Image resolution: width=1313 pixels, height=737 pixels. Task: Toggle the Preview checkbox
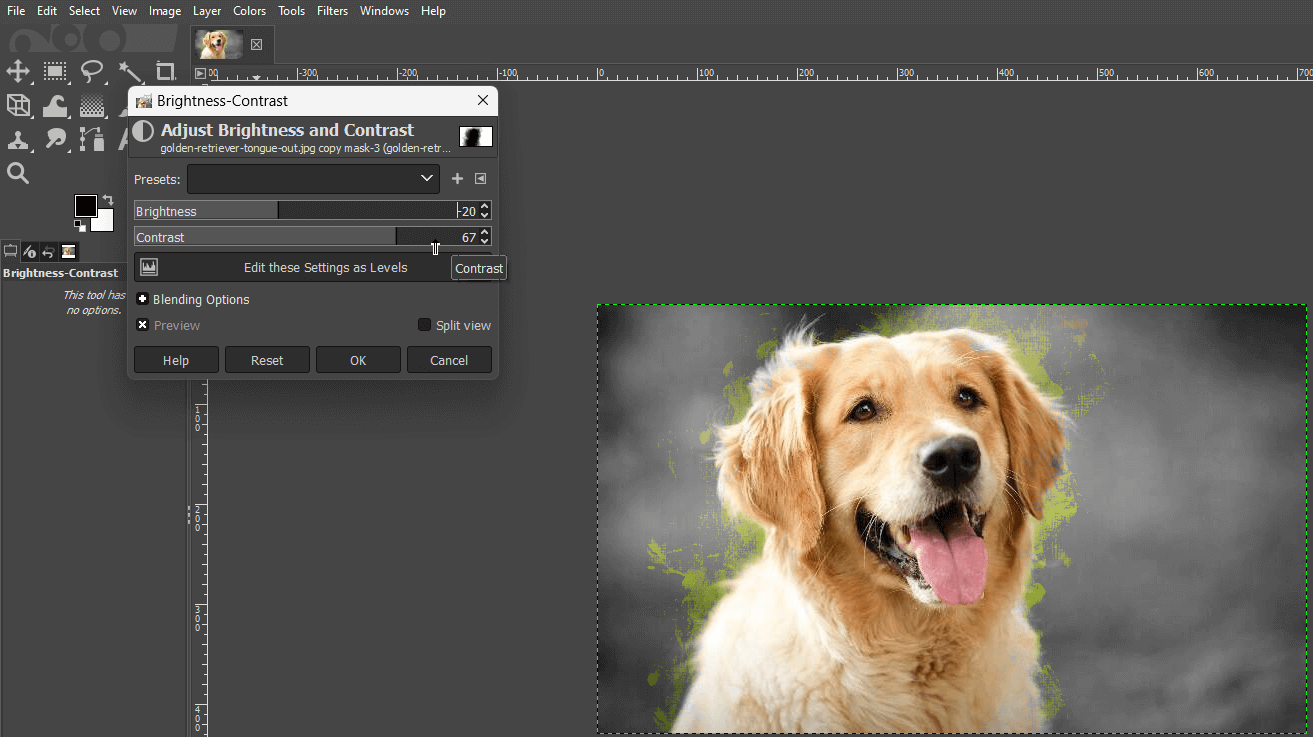tap(143, 325)
